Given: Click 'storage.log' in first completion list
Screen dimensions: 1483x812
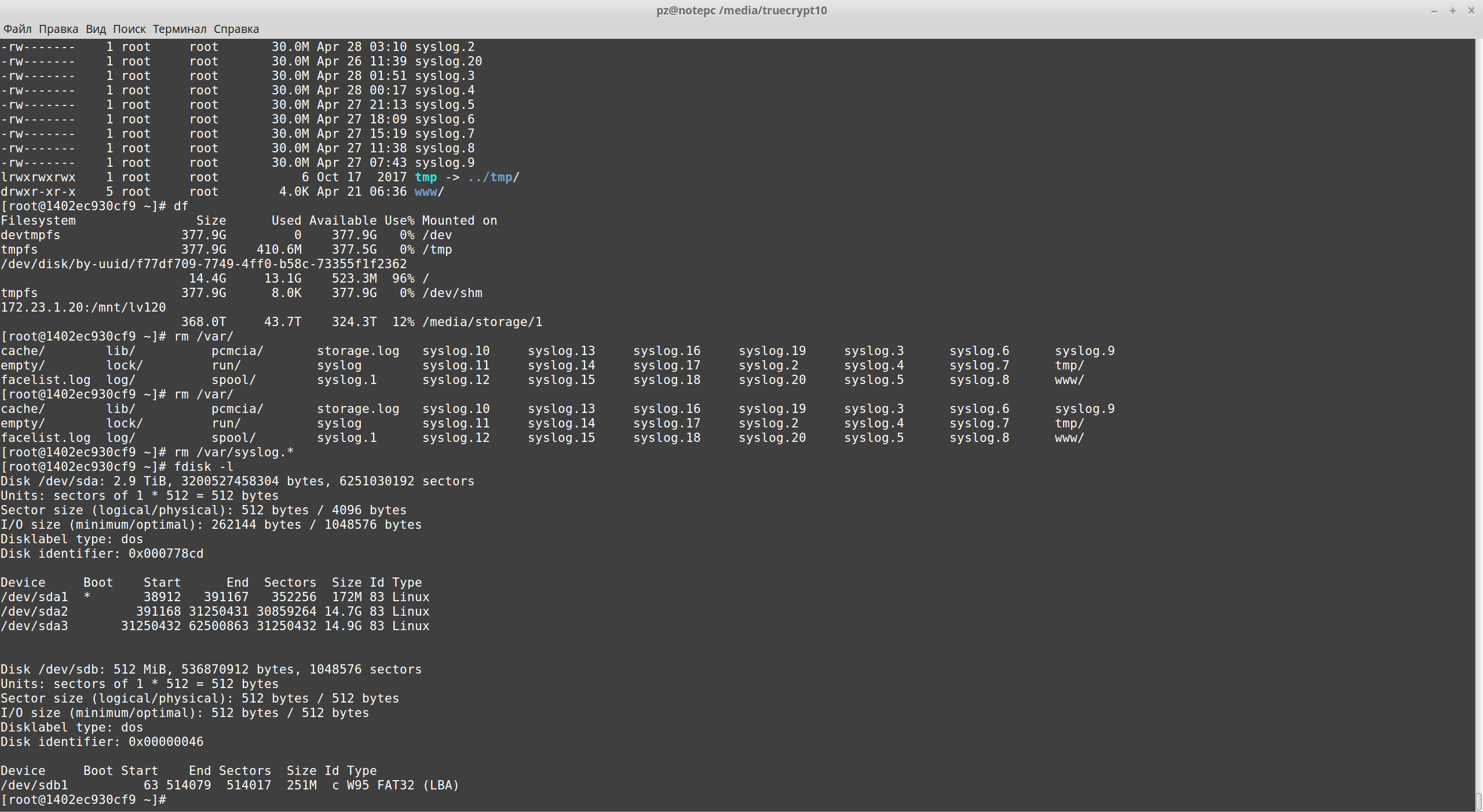Looking at the screenshot, I should [358, 351].
